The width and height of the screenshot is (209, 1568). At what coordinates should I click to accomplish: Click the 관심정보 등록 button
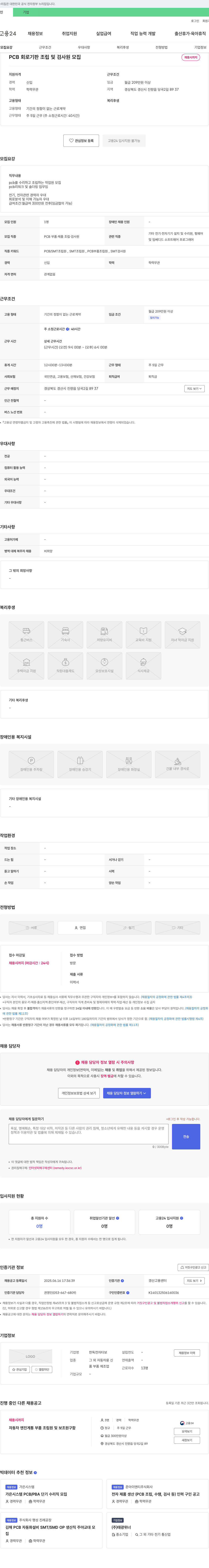point(81,141)
